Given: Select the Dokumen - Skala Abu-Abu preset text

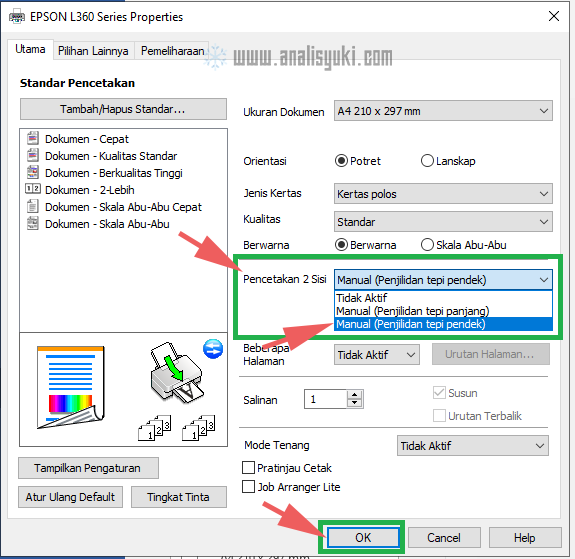Looking at the screenshot, I should [x=107, y=224].
